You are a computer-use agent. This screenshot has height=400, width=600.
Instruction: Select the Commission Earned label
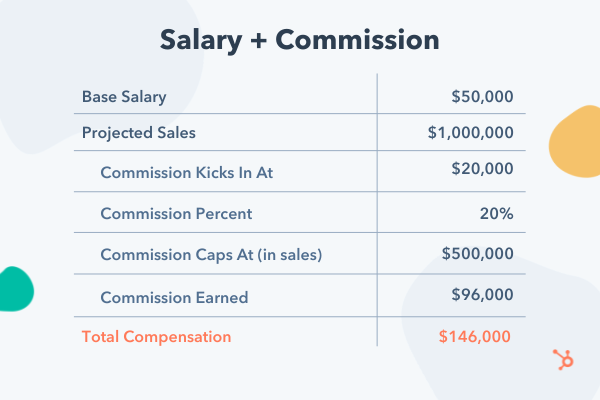[174, 297]
